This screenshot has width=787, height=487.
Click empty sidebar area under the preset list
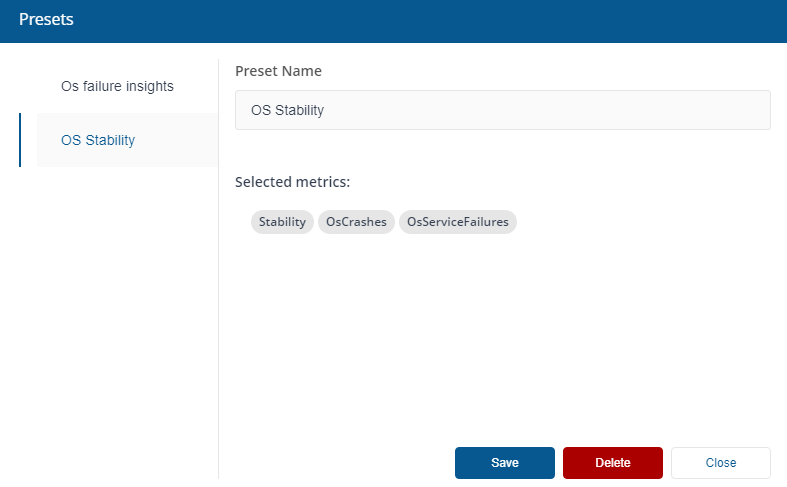click(118, 321)
